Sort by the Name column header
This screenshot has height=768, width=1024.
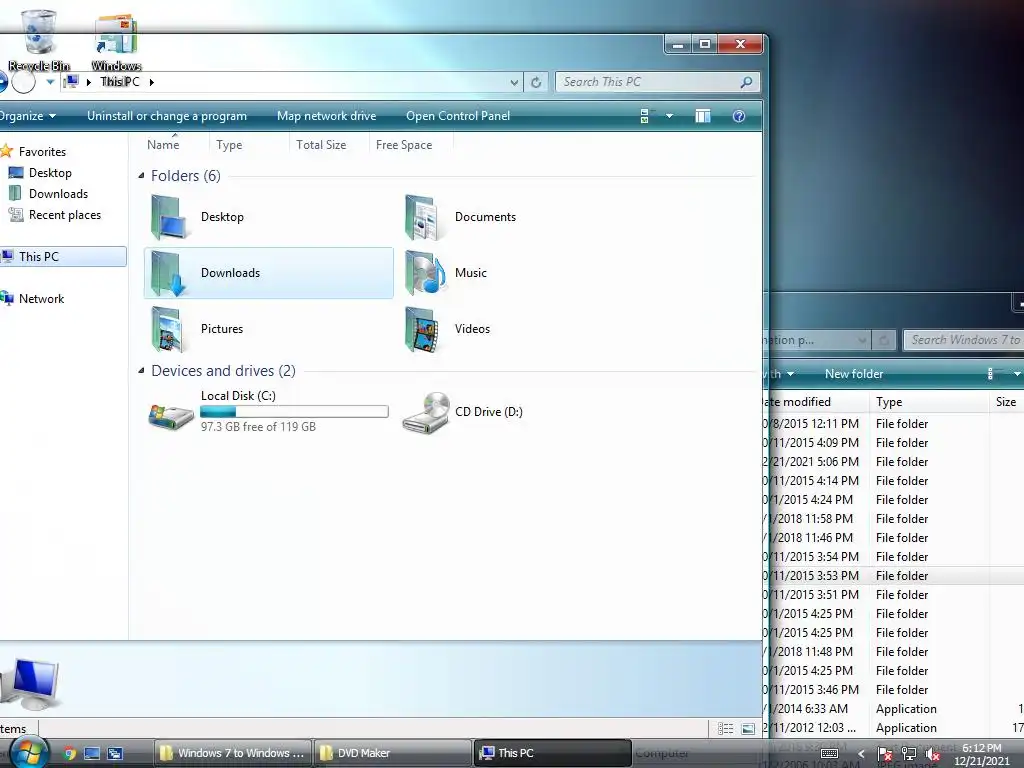(x=163, y=145)
